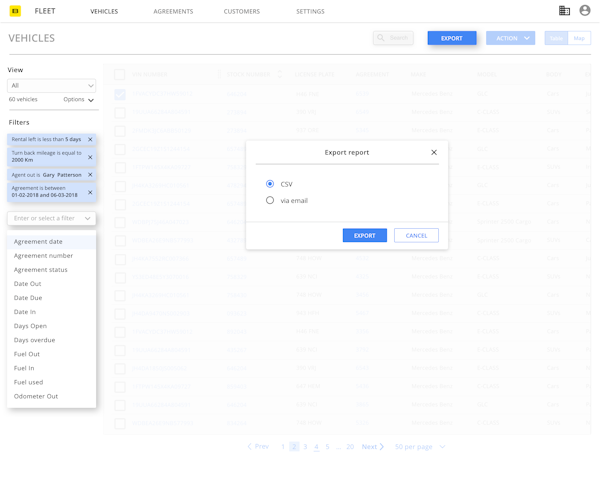This screenshot has height=480, width=600.
Task: Choose 'Days Open' filter option
Action: [x=51, y=326]
